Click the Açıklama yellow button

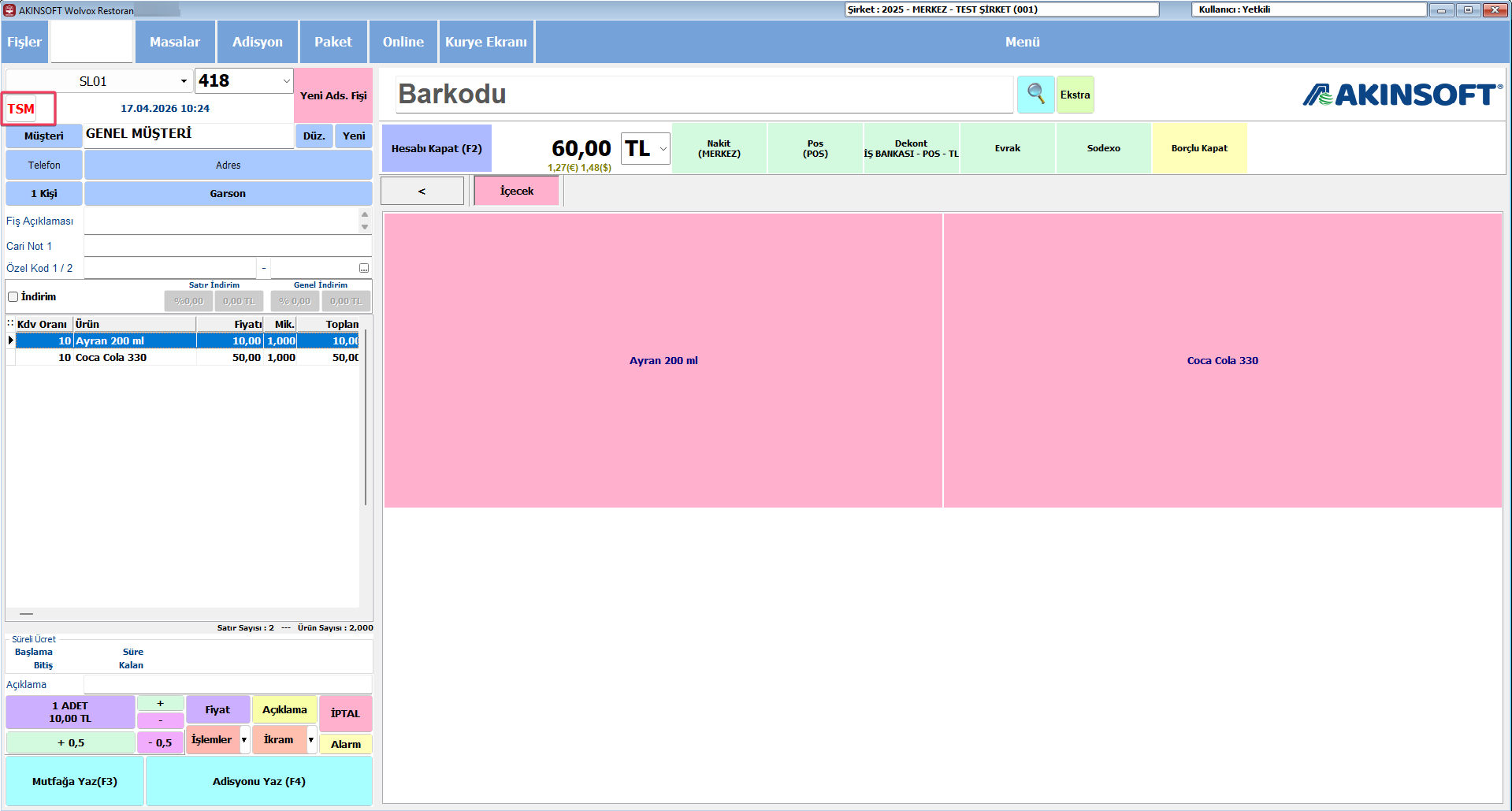tap(284, 709)
